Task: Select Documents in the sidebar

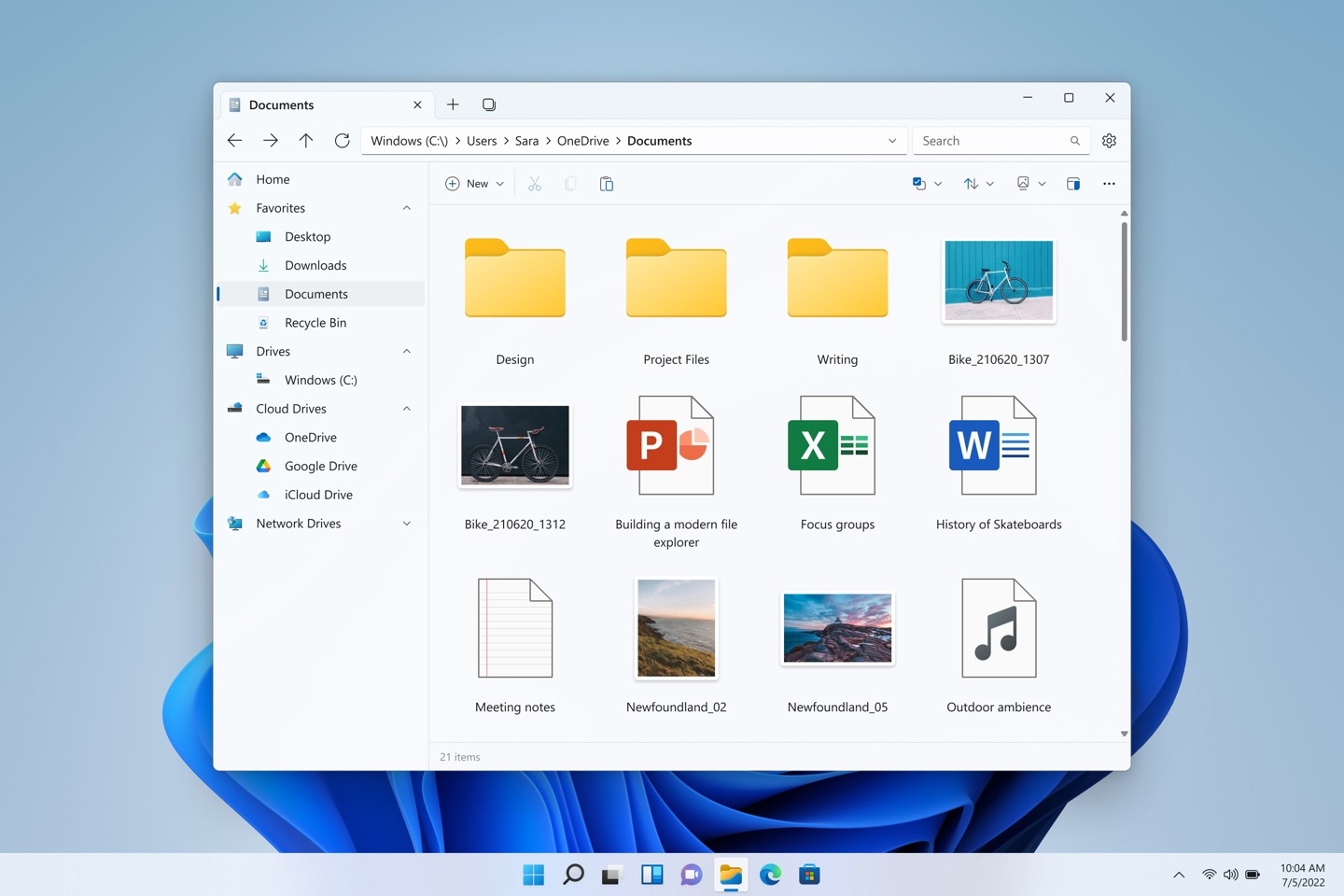Action: point(321,294)
